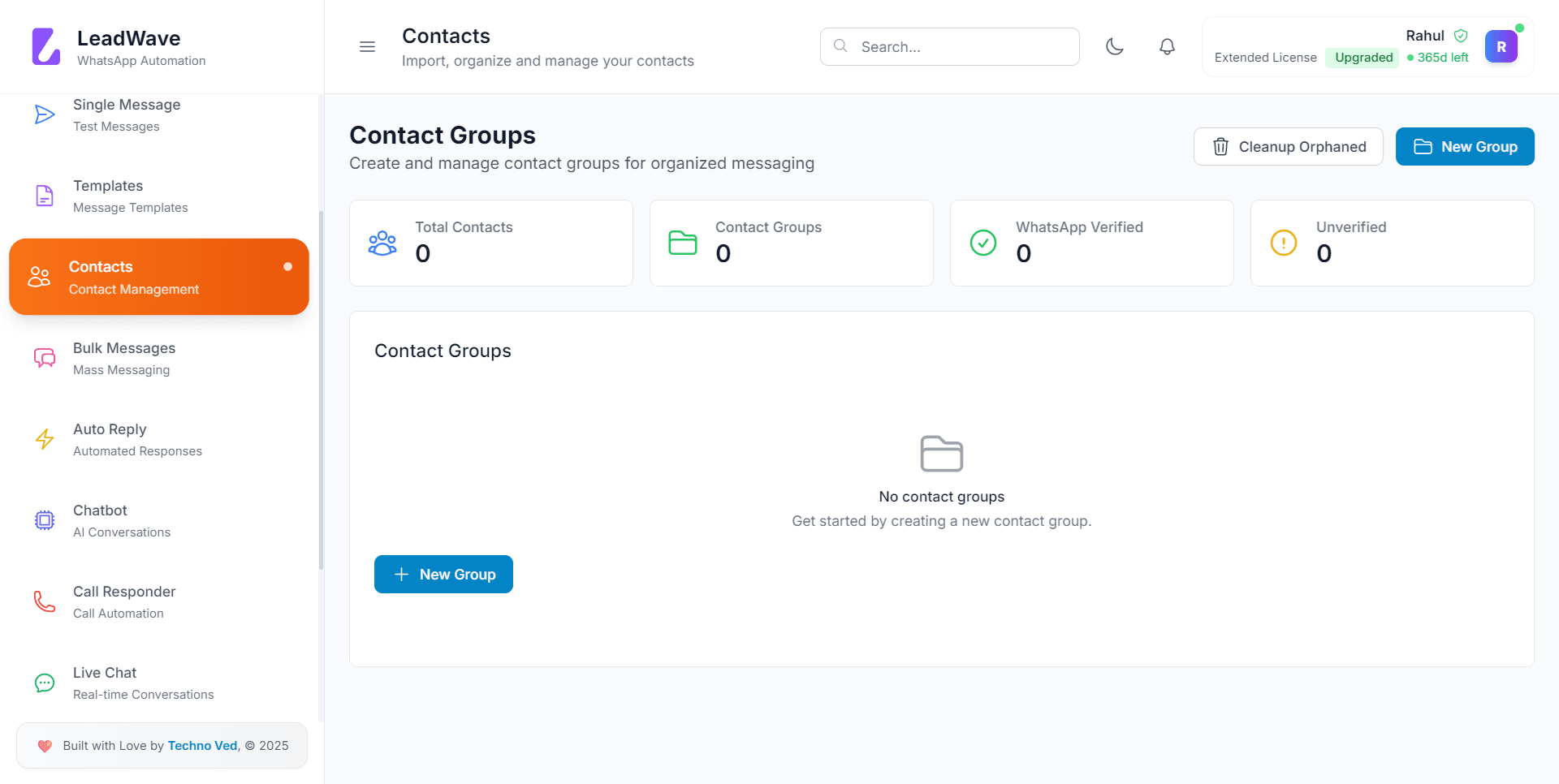Collapse sidebar using hamburger menu icon

pyautogui.click(x=367, y=47)
